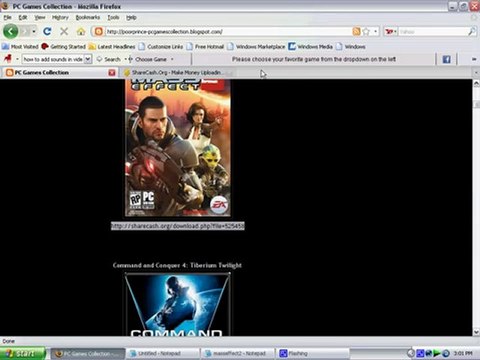Image resolution: width=480 pixels, height=360 pixels.
Task: Switch to Untitled - Notepad in taskbar
Action: point(163,353)
